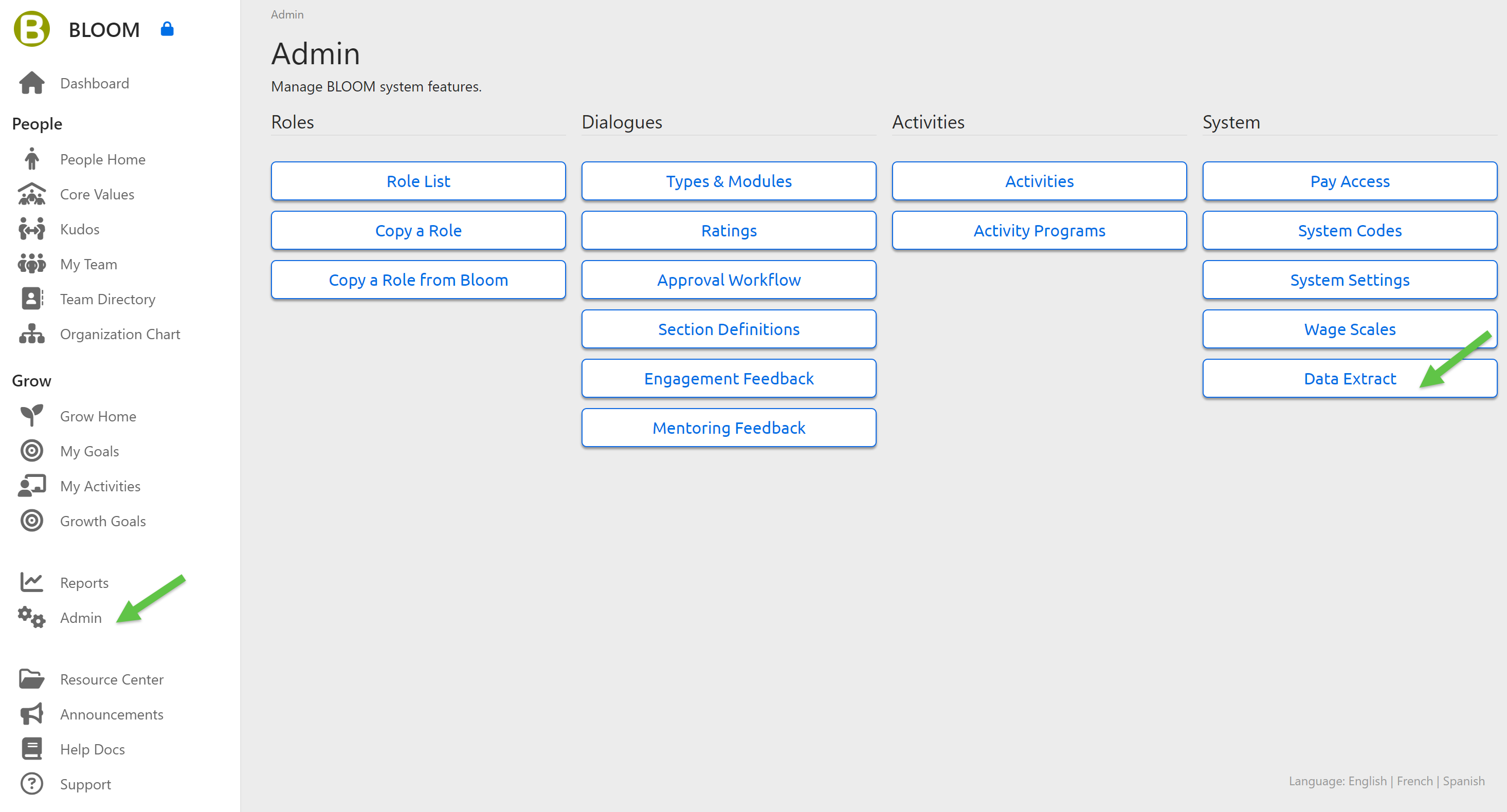
Task: Go to My Activities
Action: (100, 486)
